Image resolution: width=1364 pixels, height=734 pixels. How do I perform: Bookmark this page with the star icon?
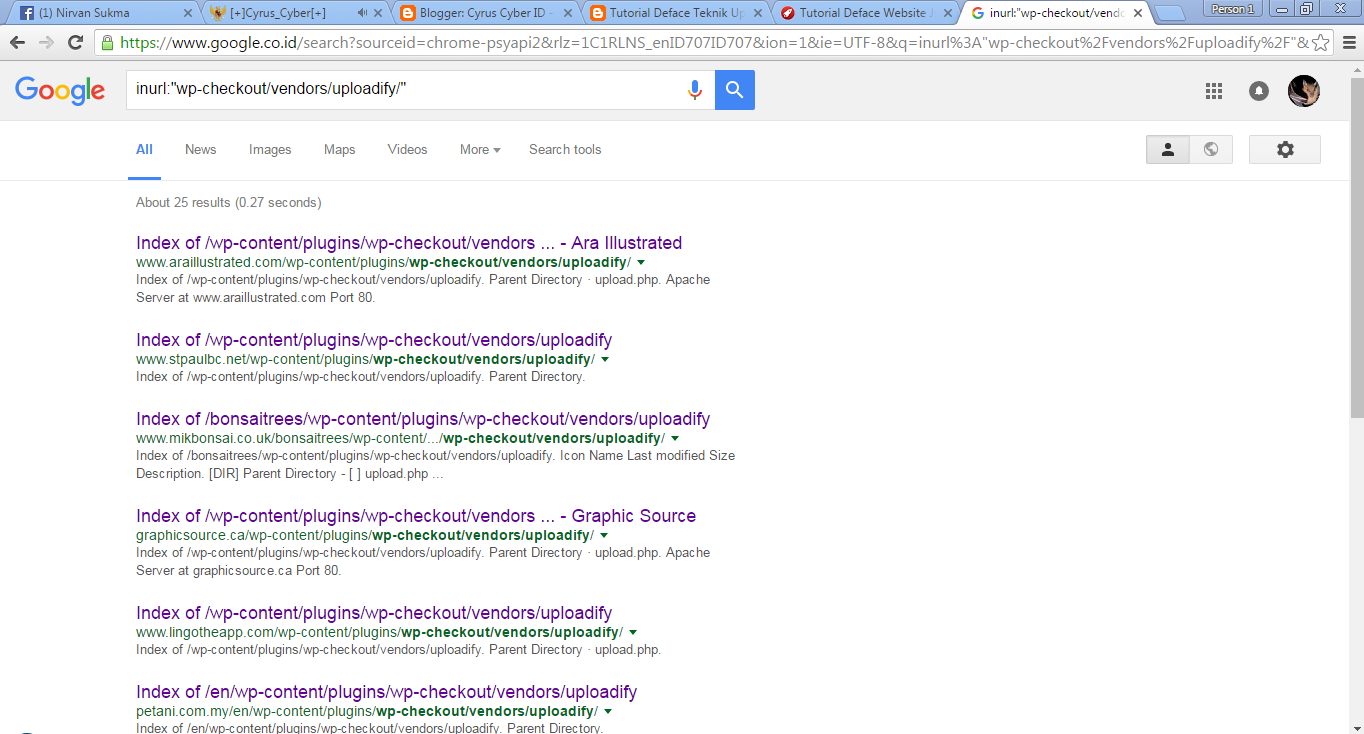coord(1320,43)
